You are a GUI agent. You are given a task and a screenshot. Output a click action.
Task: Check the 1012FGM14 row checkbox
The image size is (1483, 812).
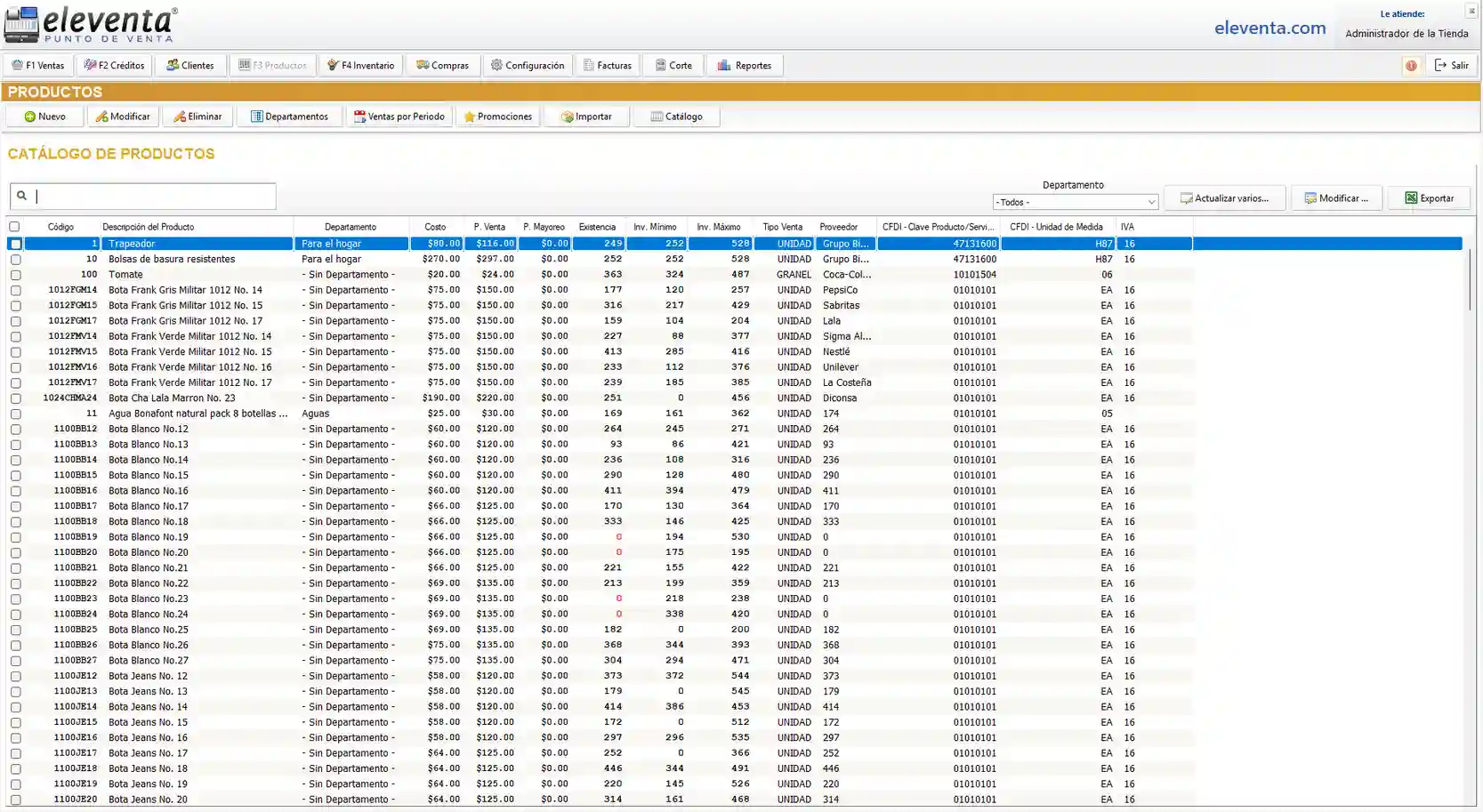15,290
